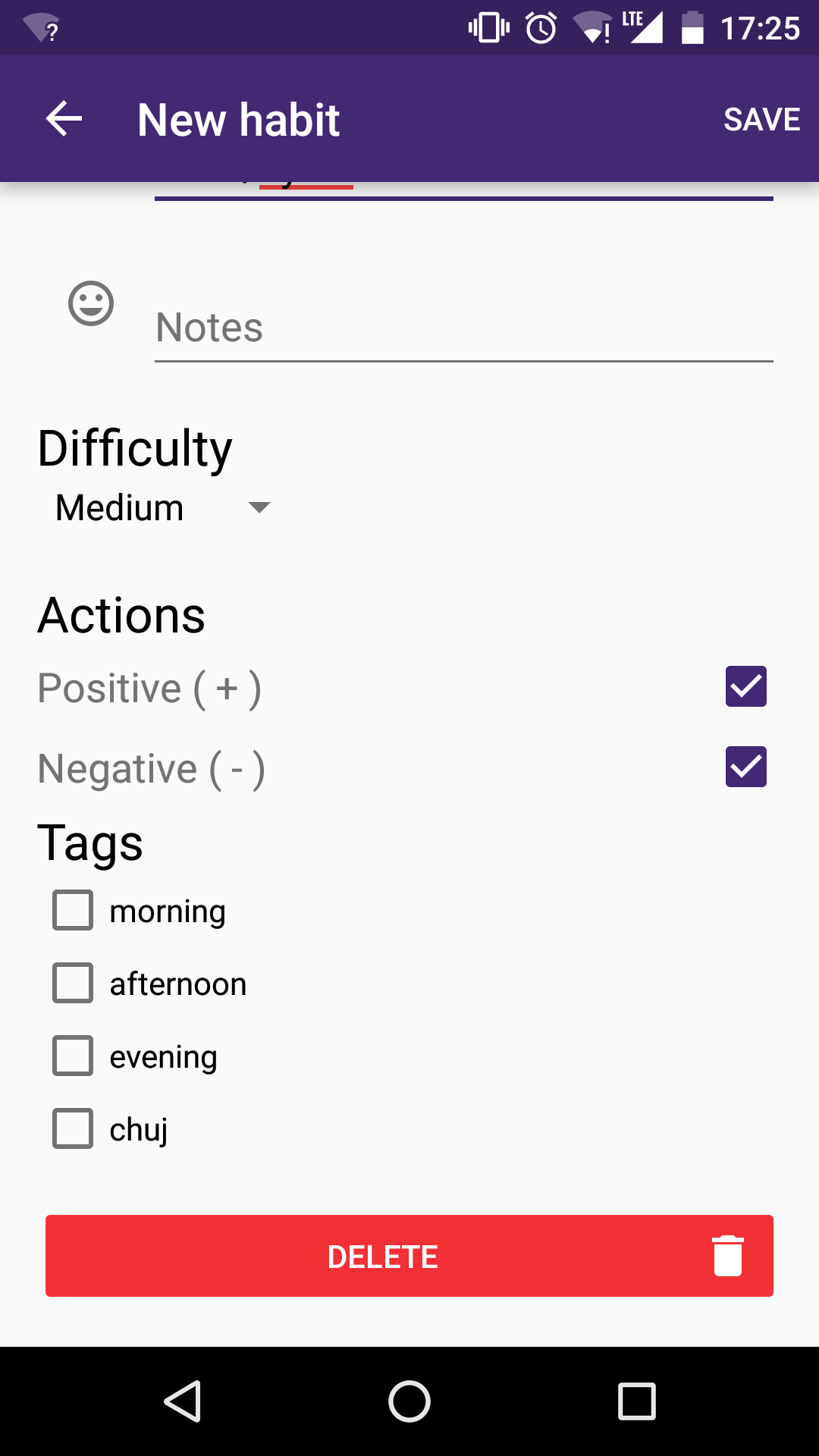Tap the back arrow icon
The height and width of the screenshot is (1456, 819).
64,119
